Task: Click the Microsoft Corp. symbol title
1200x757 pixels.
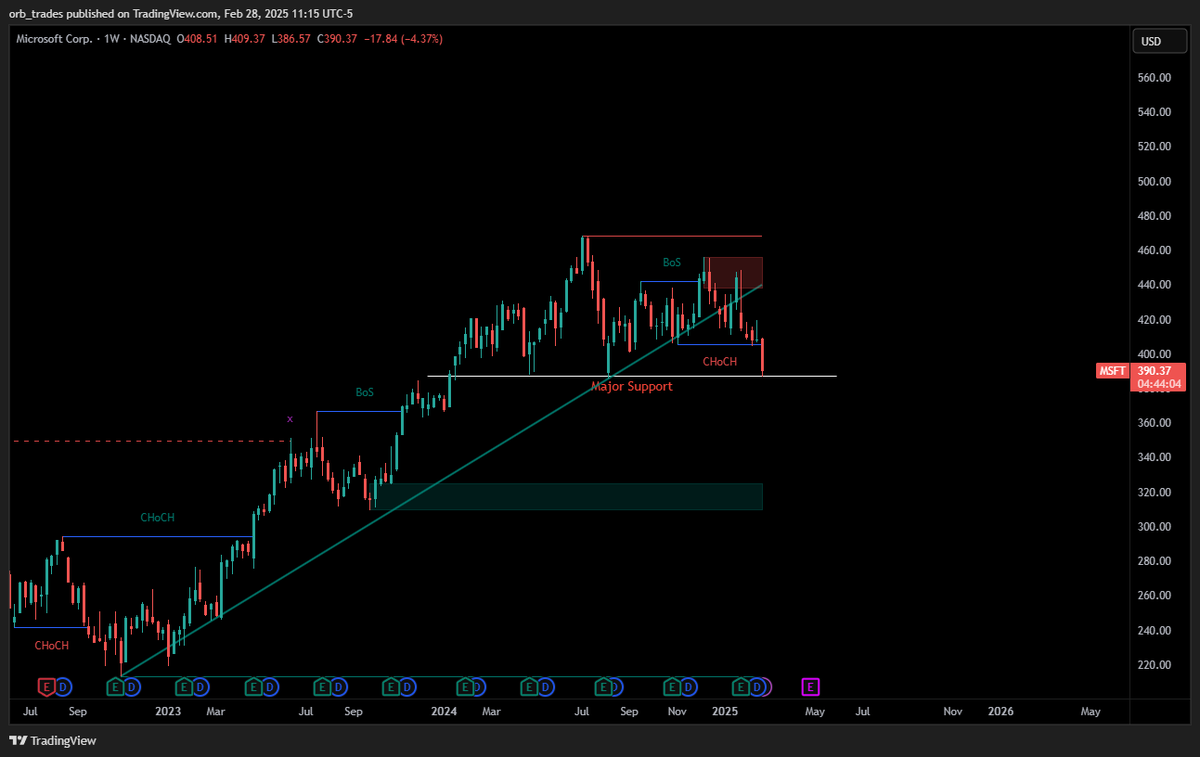Action: pyautogui.click(x=54, y=39)
